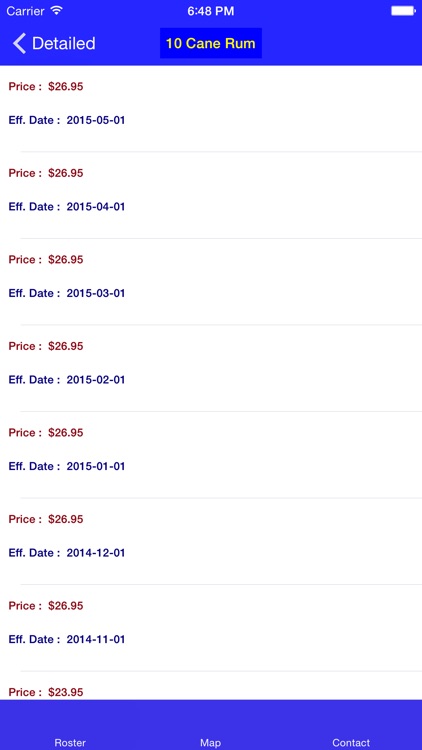Viewport: 422px width, 750px height.
Task: Tap the Price $26.95 above 2015-05-01
Action: (x=46, y=87)
